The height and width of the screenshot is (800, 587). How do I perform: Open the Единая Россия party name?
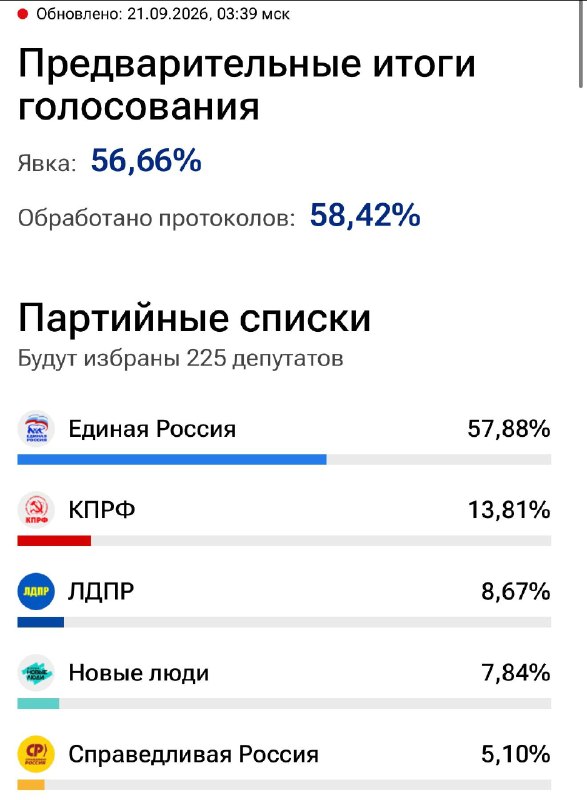click(x=152, y=429)
